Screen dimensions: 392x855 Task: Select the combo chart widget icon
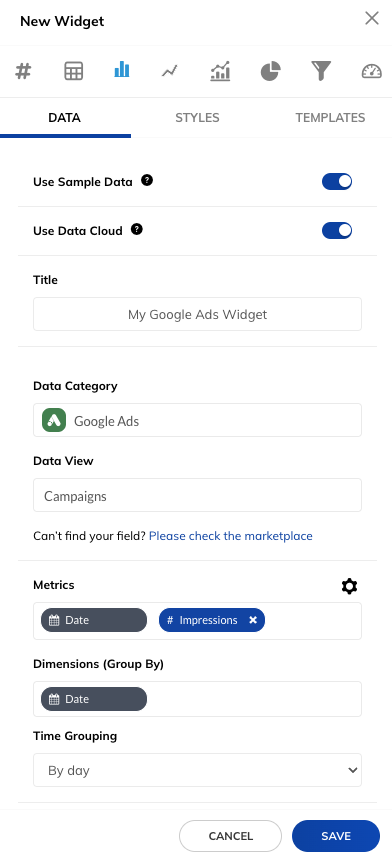(x=220, y=71)
